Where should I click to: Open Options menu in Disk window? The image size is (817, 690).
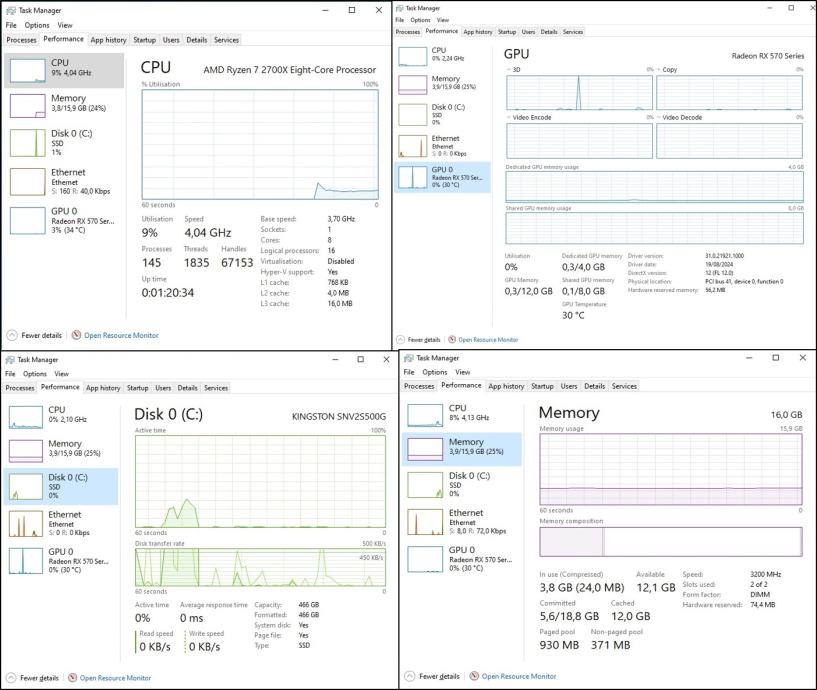[35, 374]
